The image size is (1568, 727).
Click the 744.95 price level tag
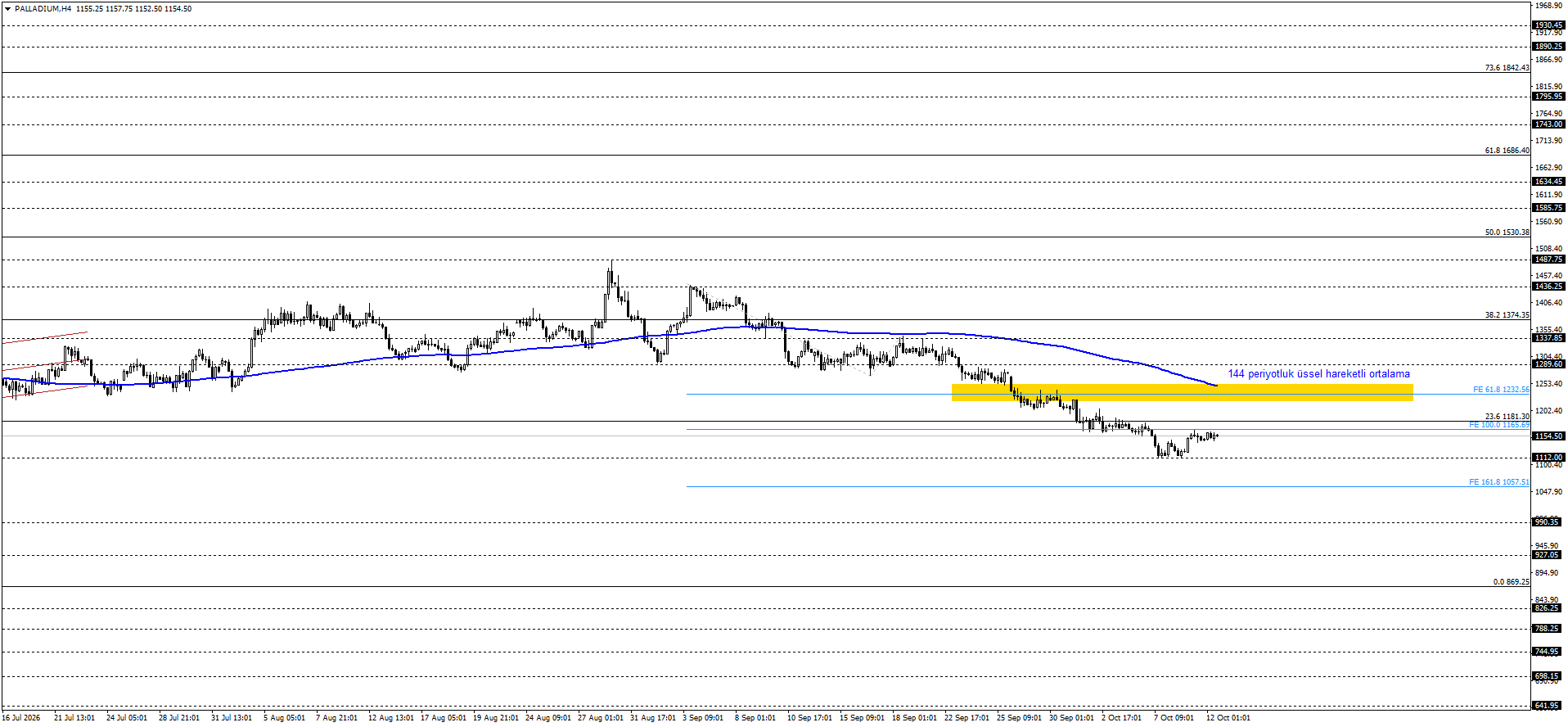(1548, 652)
